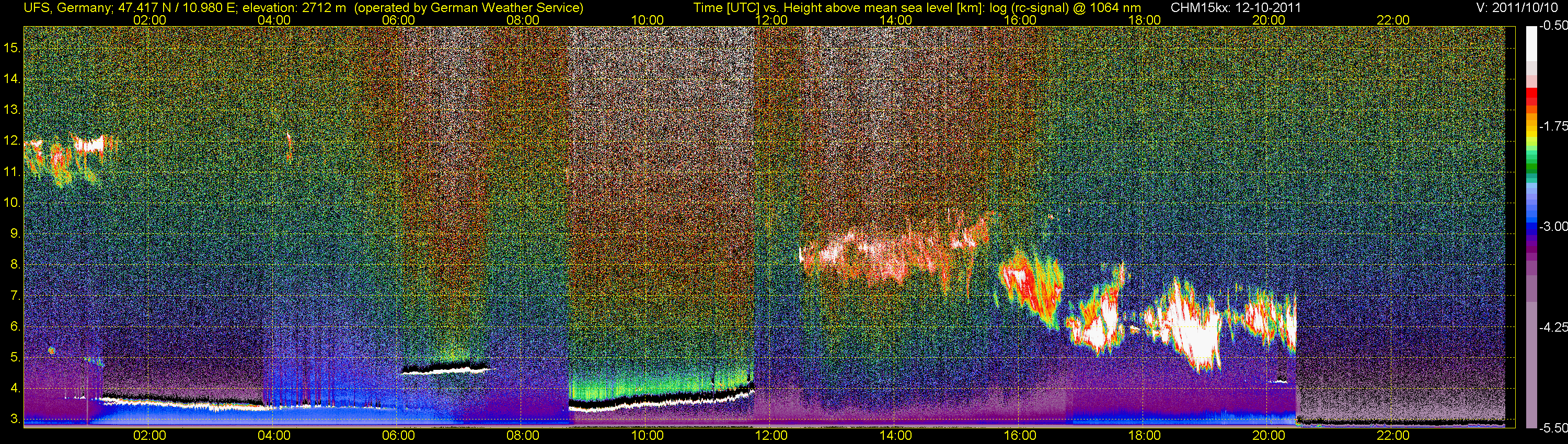Select the 15 km height axis label
This screenshot has height=444, width=1568.
(x=12, y=48)
